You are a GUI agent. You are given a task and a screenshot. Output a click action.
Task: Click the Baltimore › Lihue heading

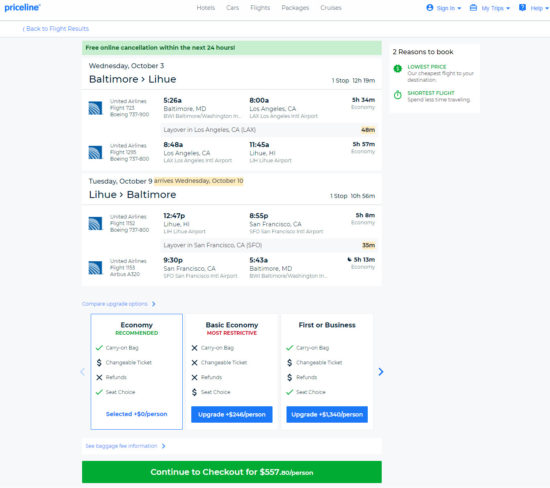133,79
